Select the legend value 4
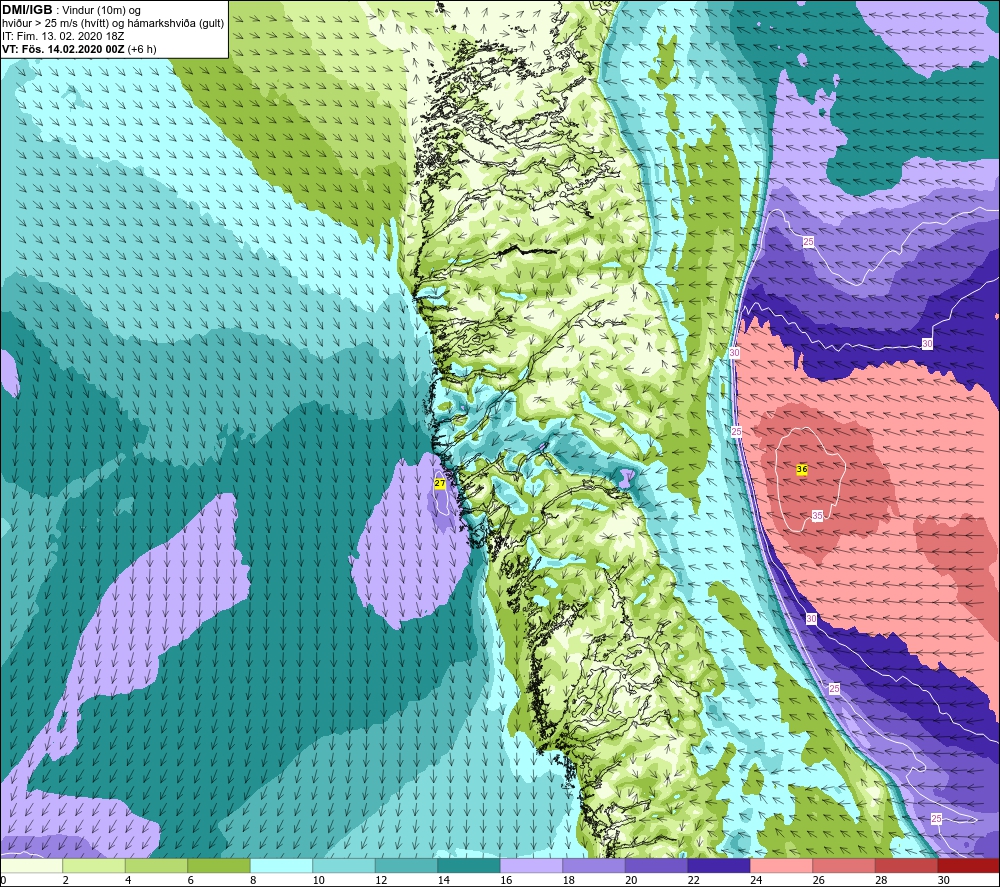 [x=128, y=880]
